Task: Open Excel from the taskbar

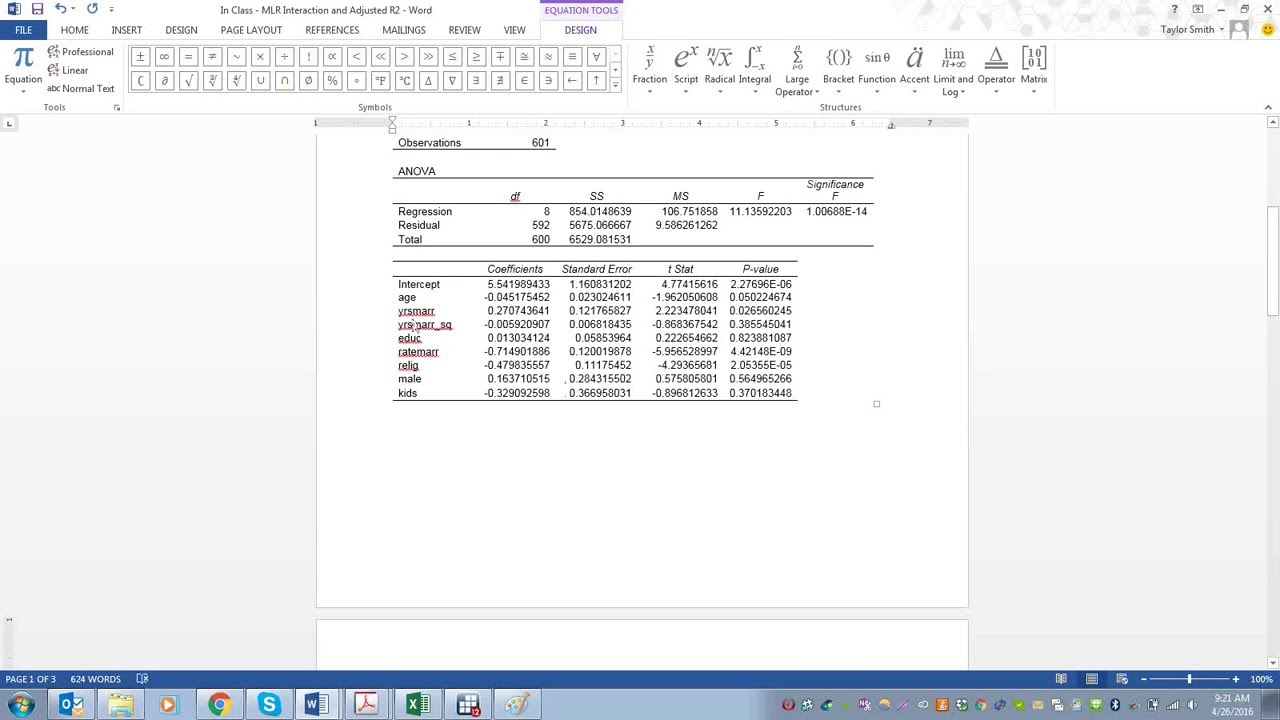Action: [418, 705]
